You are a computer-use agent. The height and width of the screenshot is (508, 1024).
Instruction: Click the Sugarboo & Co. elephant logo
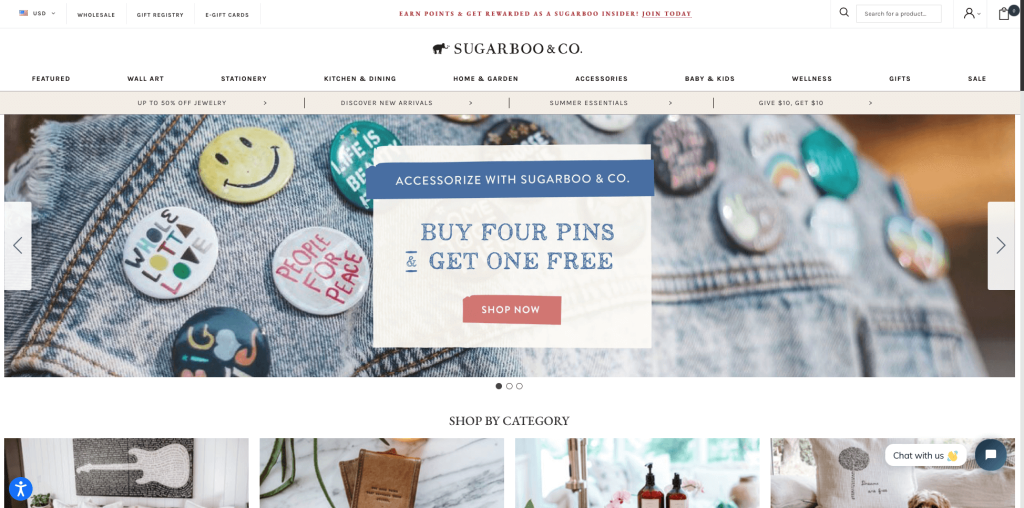pyautogui.click(x=507, y=48)
